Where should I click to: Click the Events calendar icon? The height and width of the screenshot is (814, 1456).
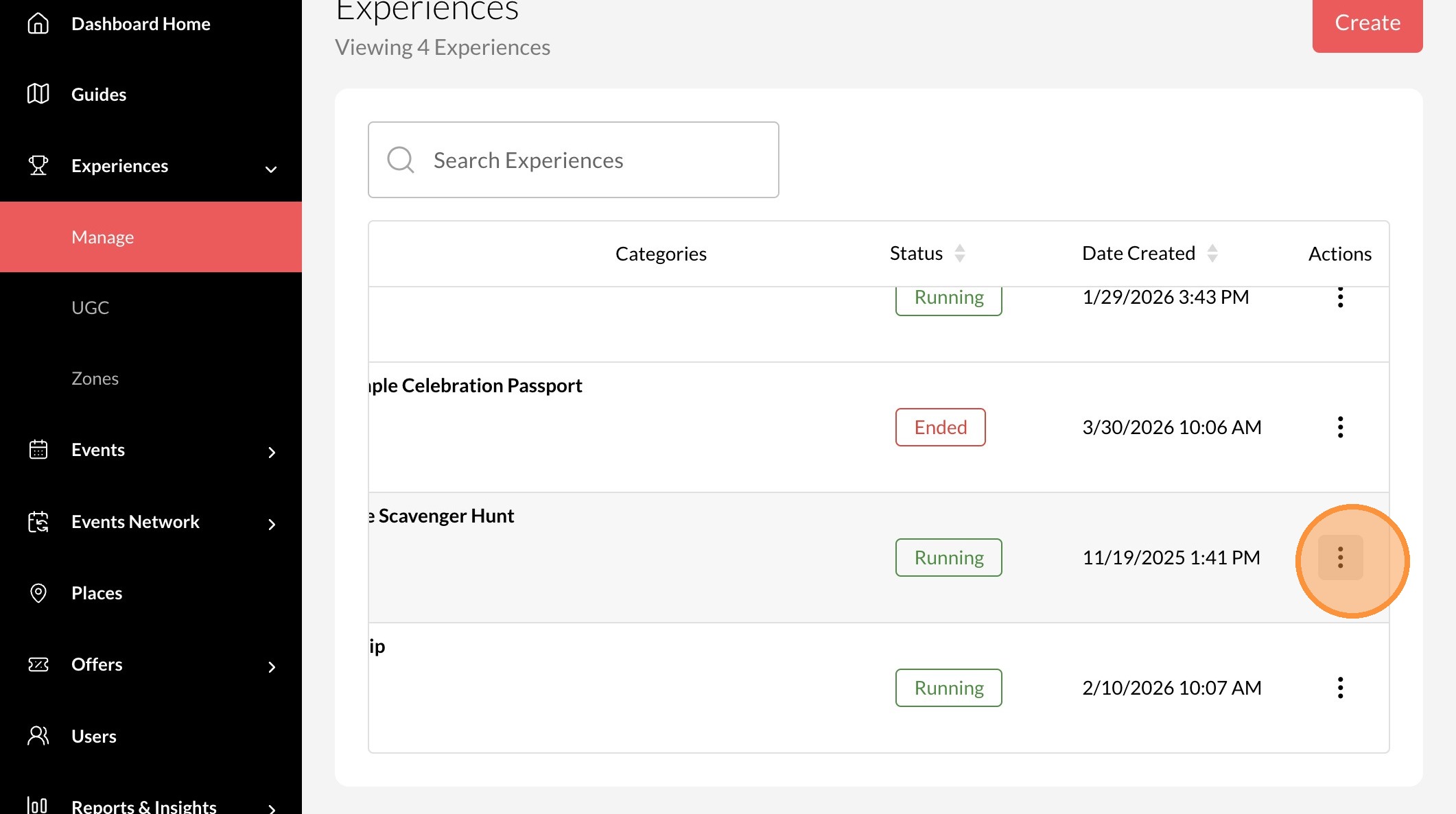click(x=38, y=450)
